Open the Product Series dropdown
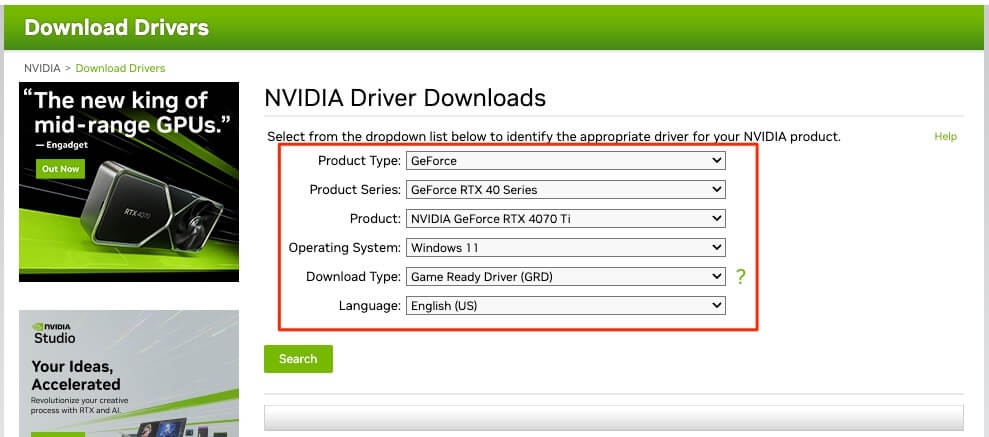This screenshot has width=989, height=437. (x=566, y=189)
